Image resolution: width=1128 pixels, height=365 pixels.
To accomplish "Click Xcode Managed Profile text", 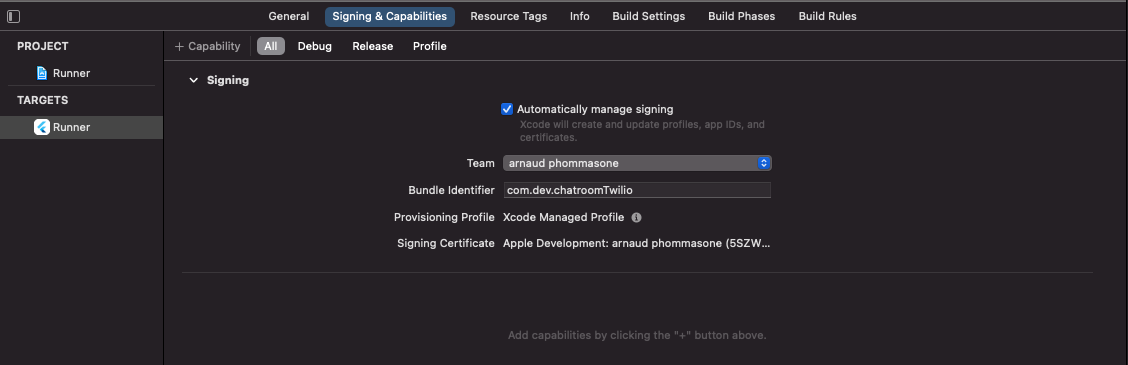I will 563,217.
